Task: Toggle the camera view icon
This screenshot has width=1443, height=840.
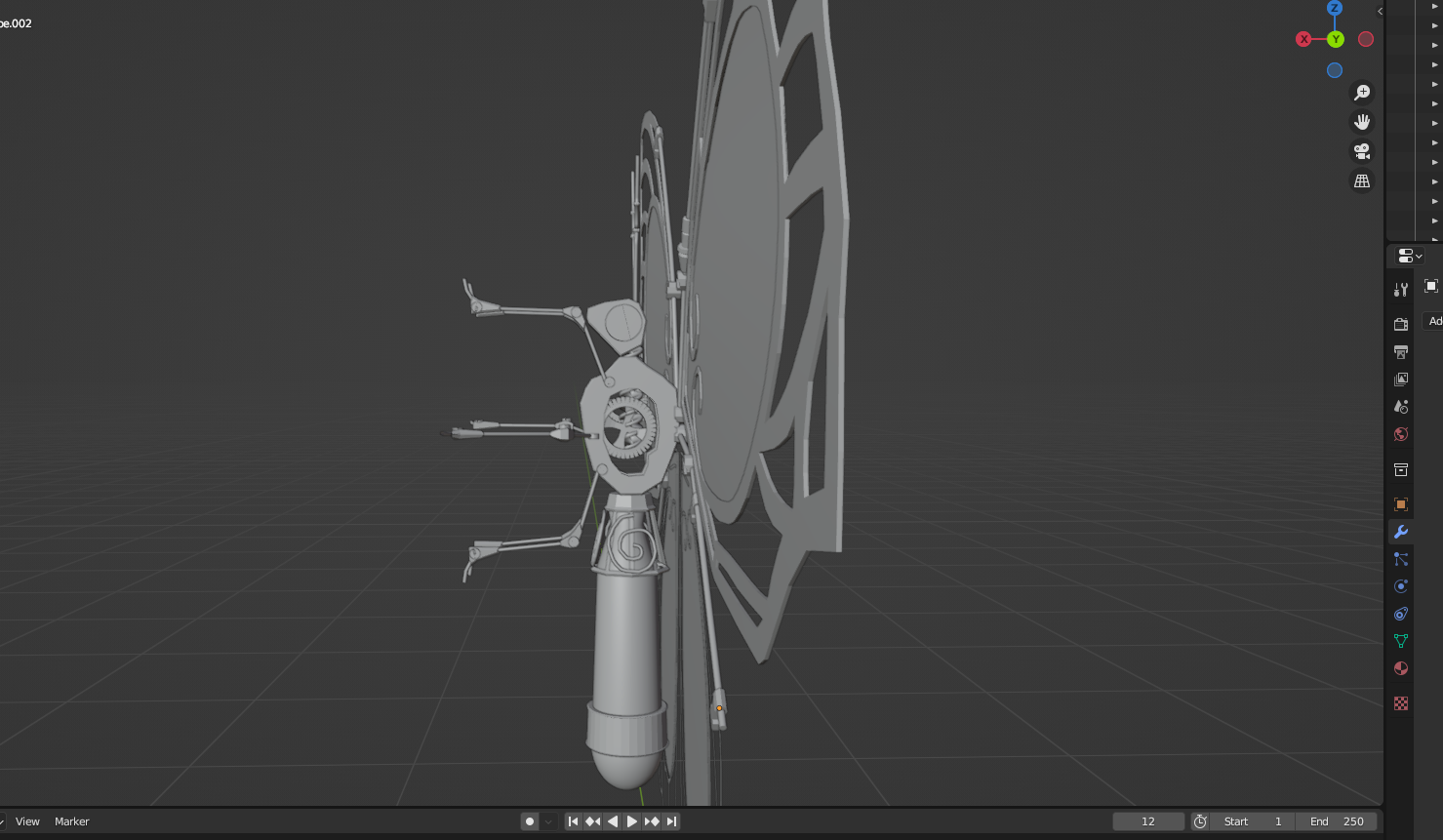Action: [x=1362, y=151]
